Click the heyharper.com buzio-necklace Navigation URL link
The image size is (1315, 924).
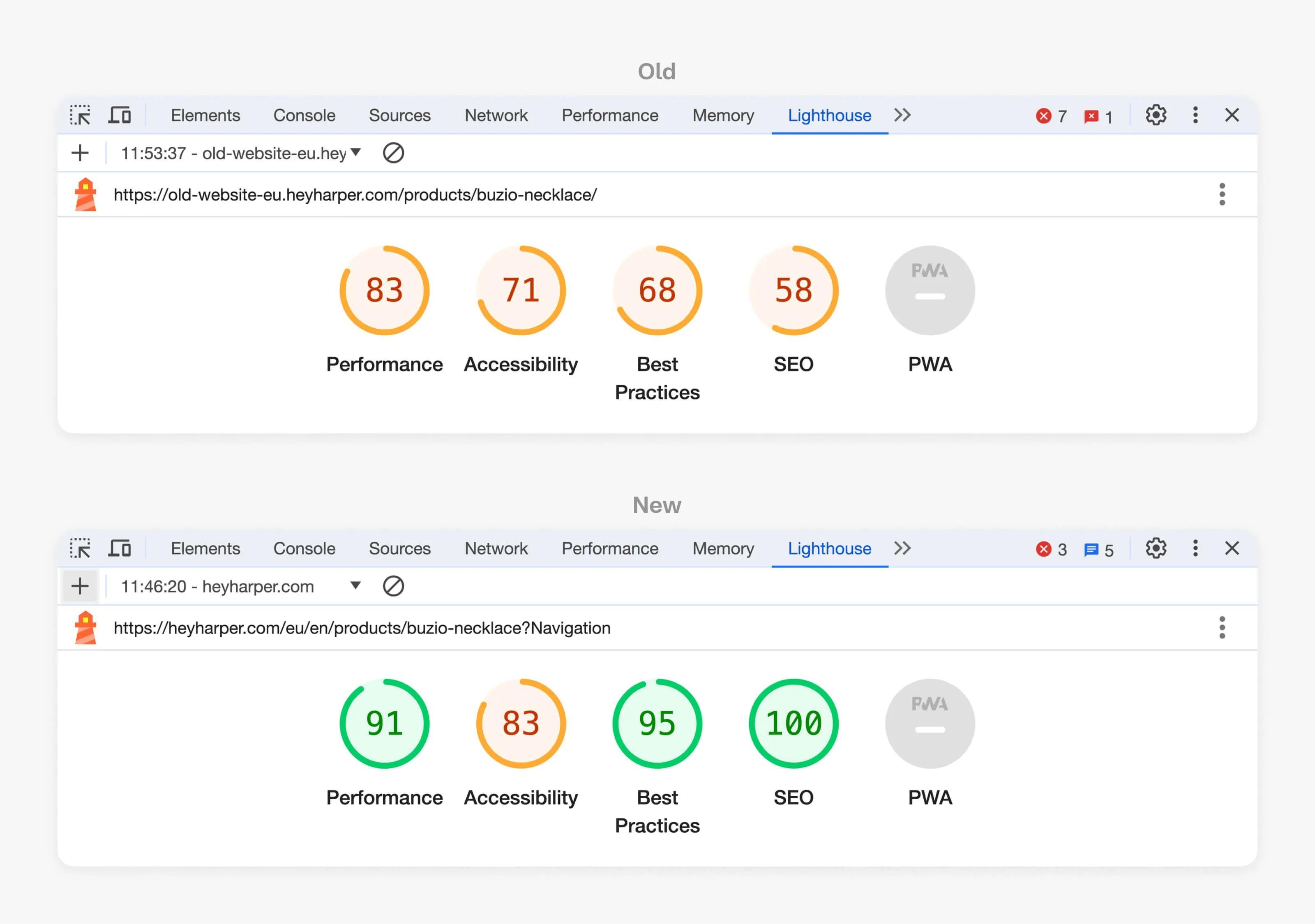[362, 628]
